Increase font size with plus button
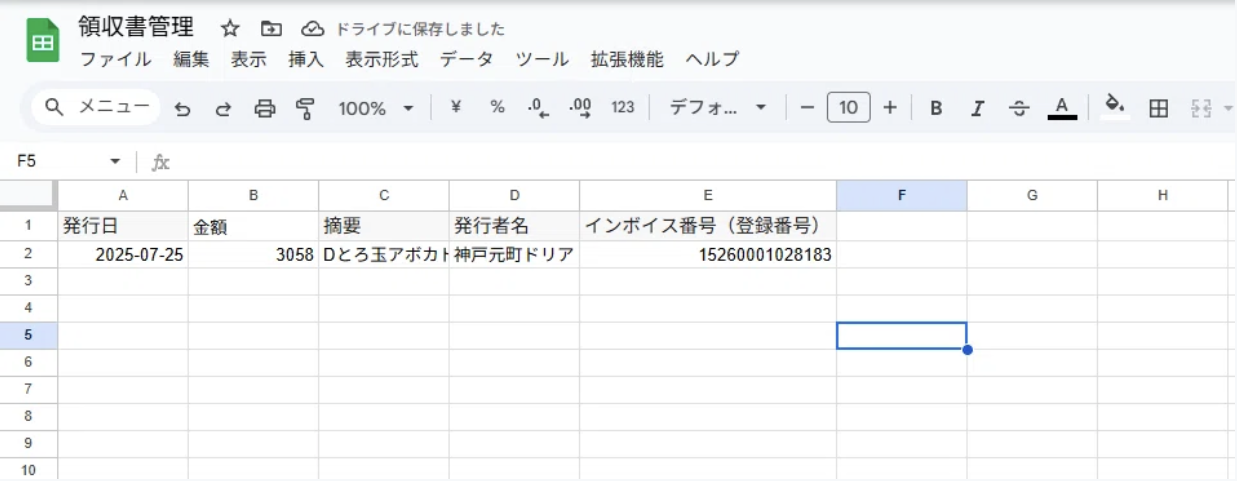Screen dimensions: 1238x502 890,108
